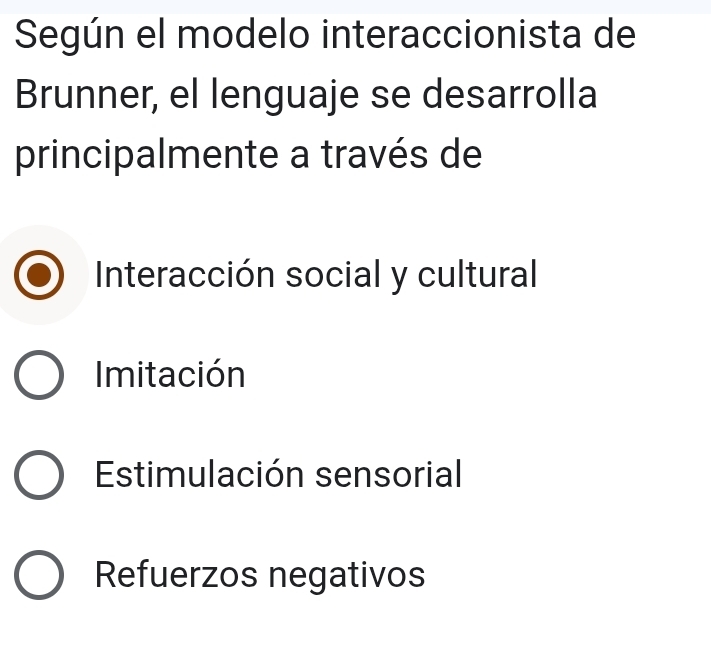Select the Estimulación sensorial radio button
This screenshot has height=647, width=711.
[39, 476]
